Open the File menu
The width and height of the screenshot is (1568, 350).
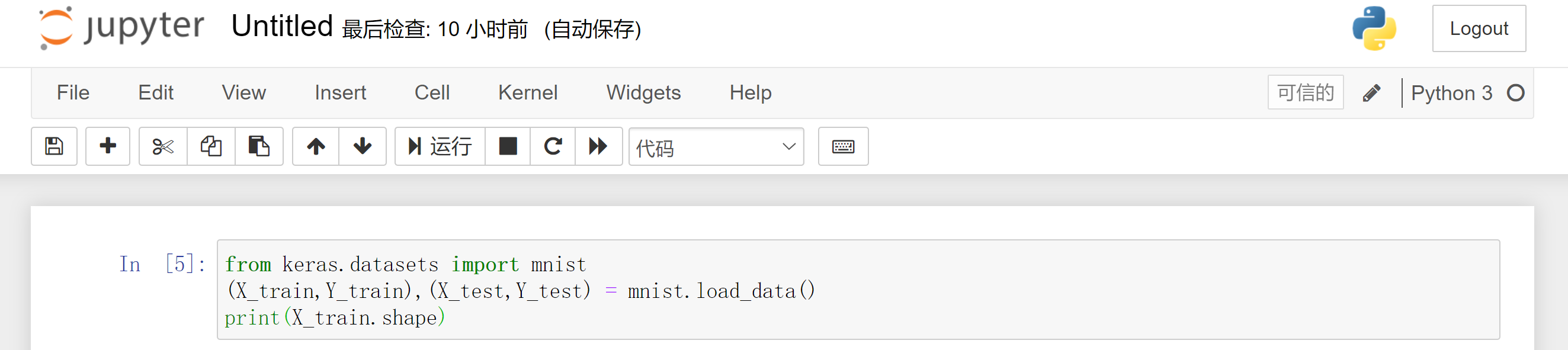tap(73, 92)
